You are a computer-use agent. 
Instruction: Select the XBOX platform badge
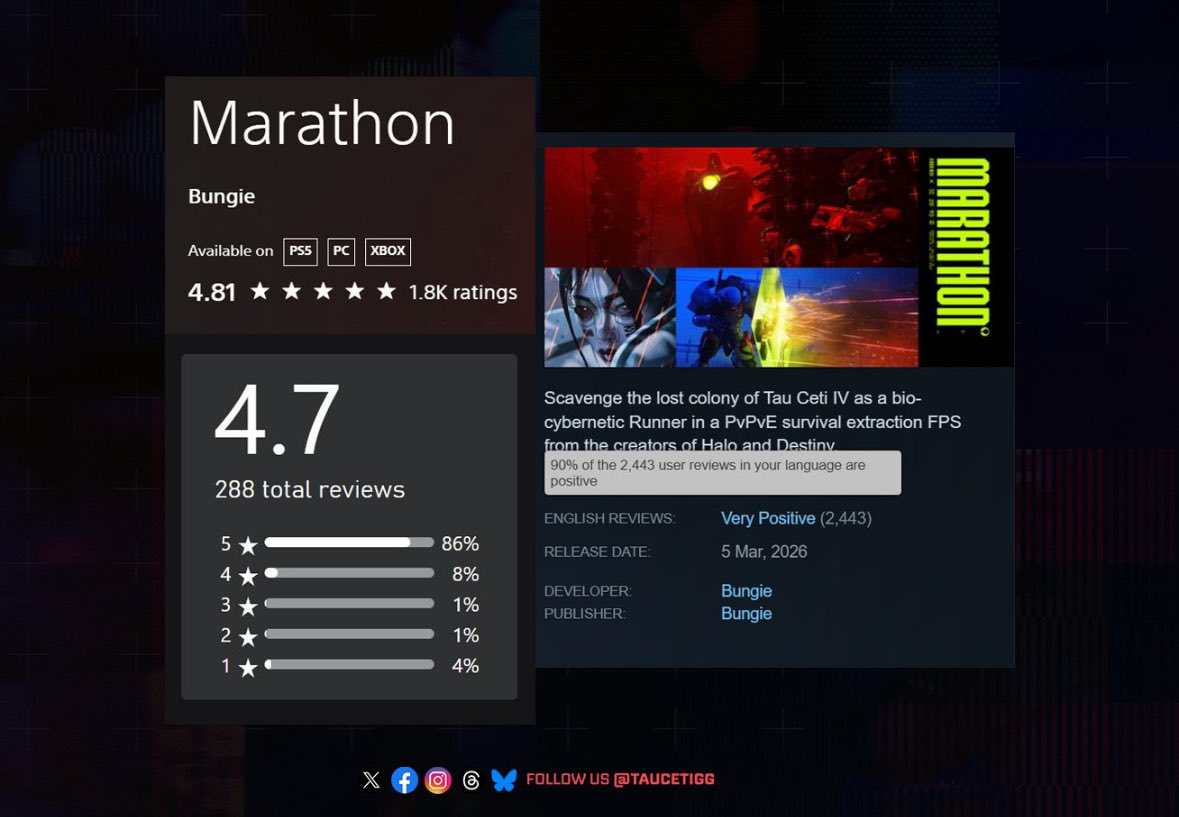(388, 251)
